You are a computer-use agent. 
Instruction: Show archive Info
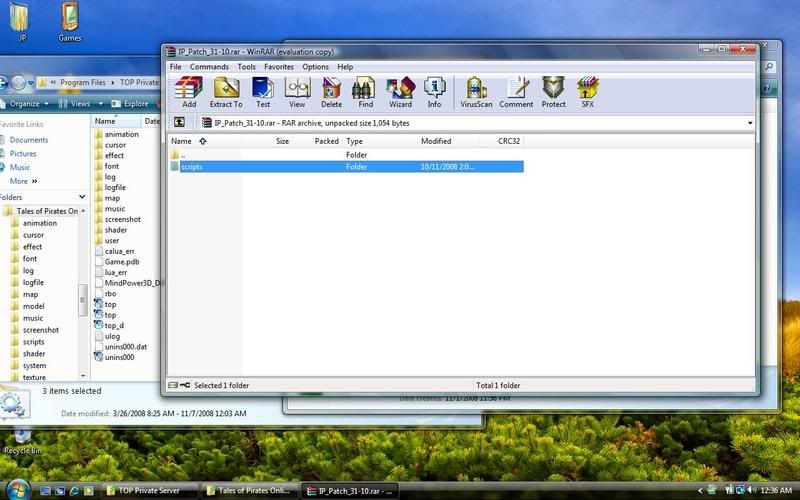434,91
